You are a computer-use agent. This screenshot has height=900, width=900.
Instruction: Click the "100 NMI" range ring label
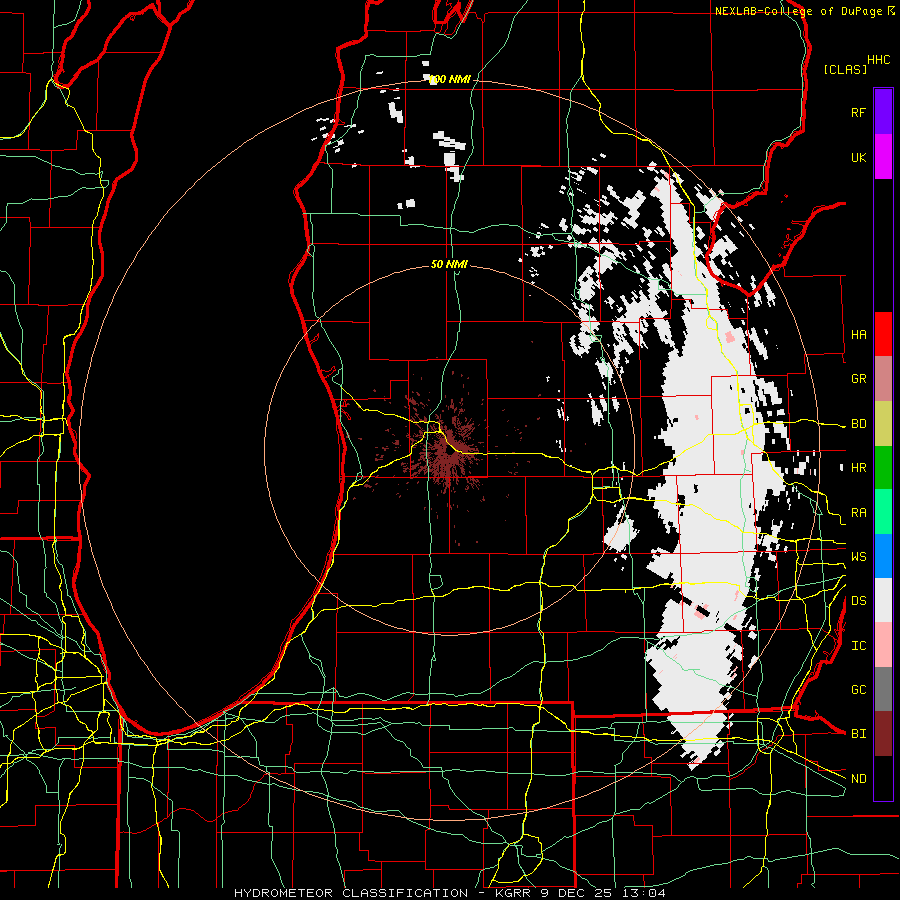pyautogui.click(x=450, y=79)
